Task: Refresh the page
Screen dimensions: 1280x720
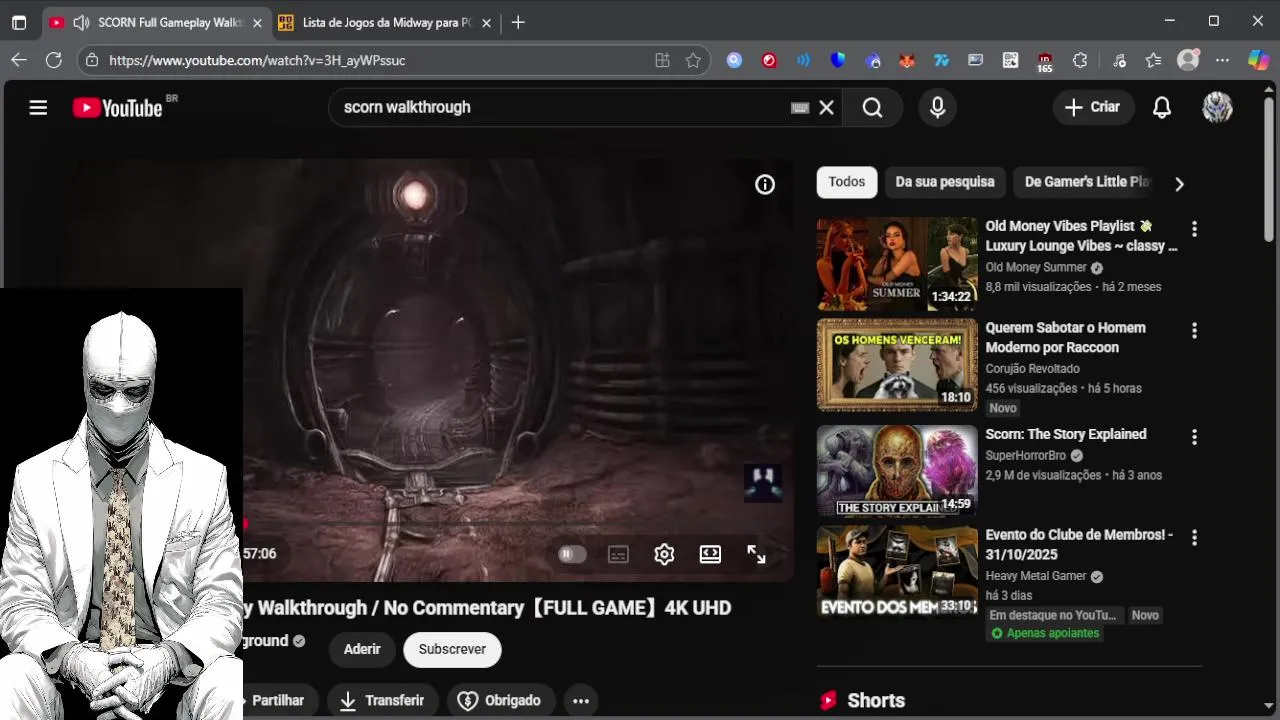Action: pos(54,60)
